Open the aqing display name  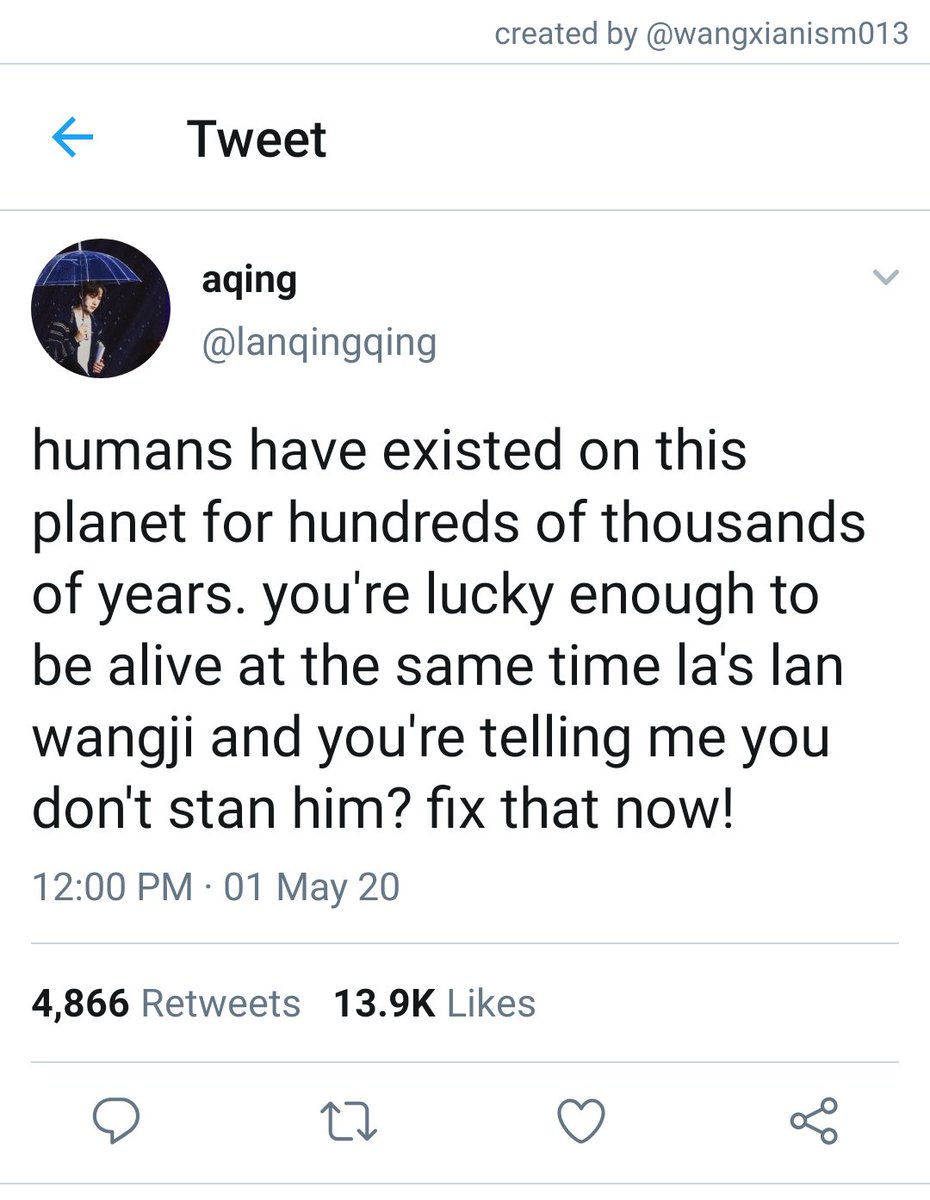(x=249, y=281)
